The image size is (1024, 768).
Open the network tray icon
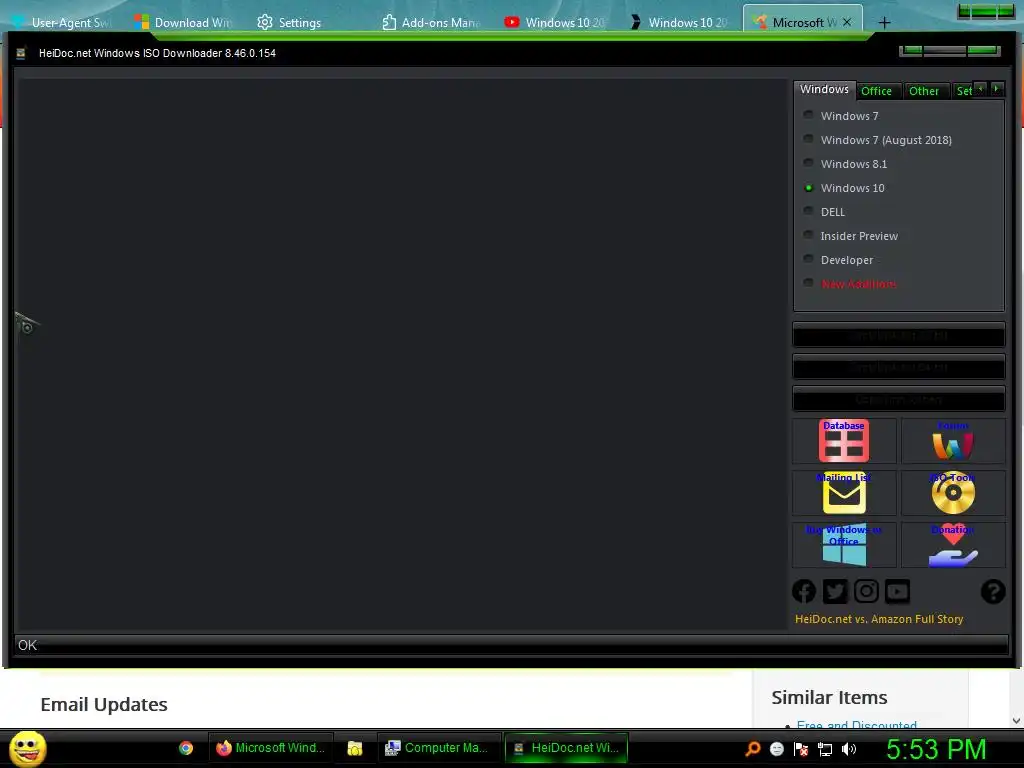pos(825,749)
